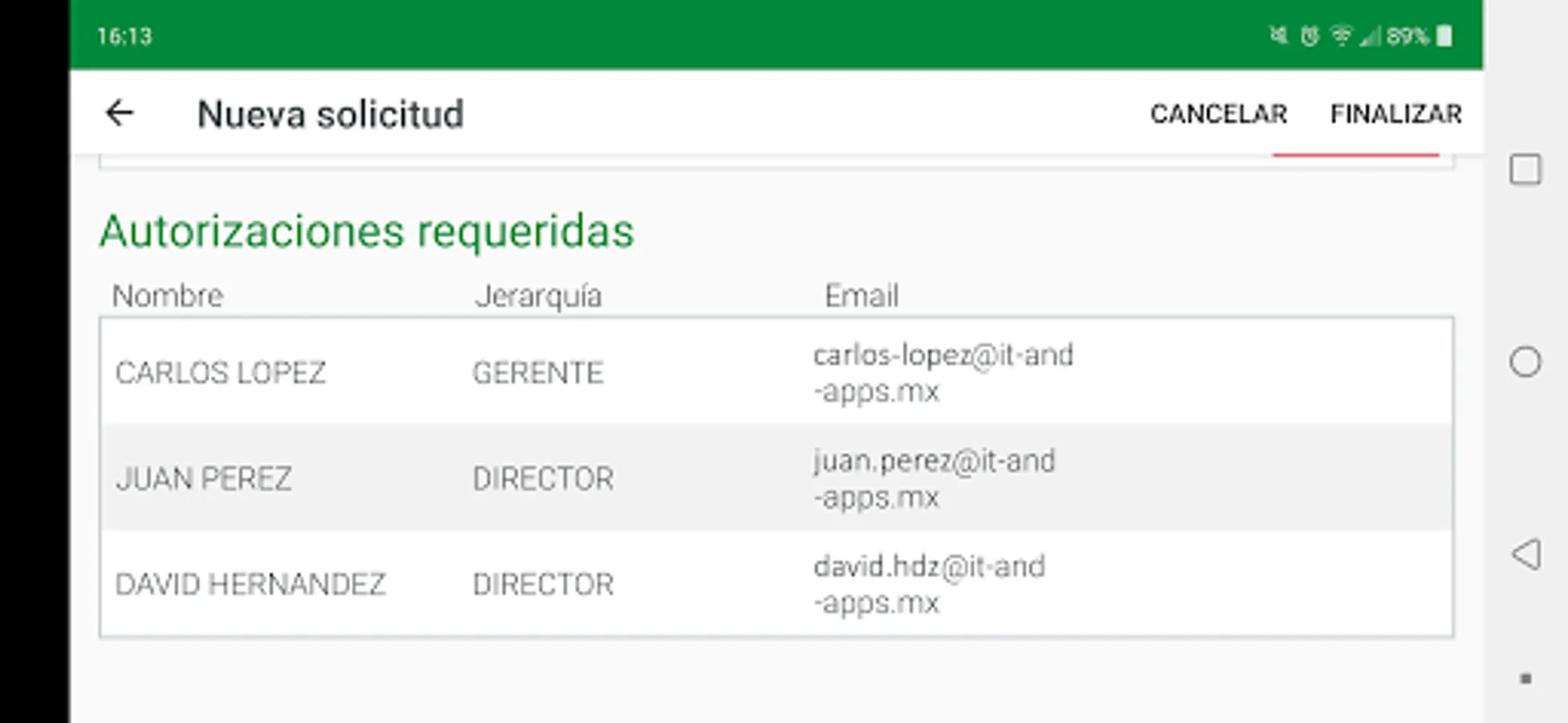Tap the alarm clock status icon
Viewport: 1568px width, 723px height.
pos(1309,35)
